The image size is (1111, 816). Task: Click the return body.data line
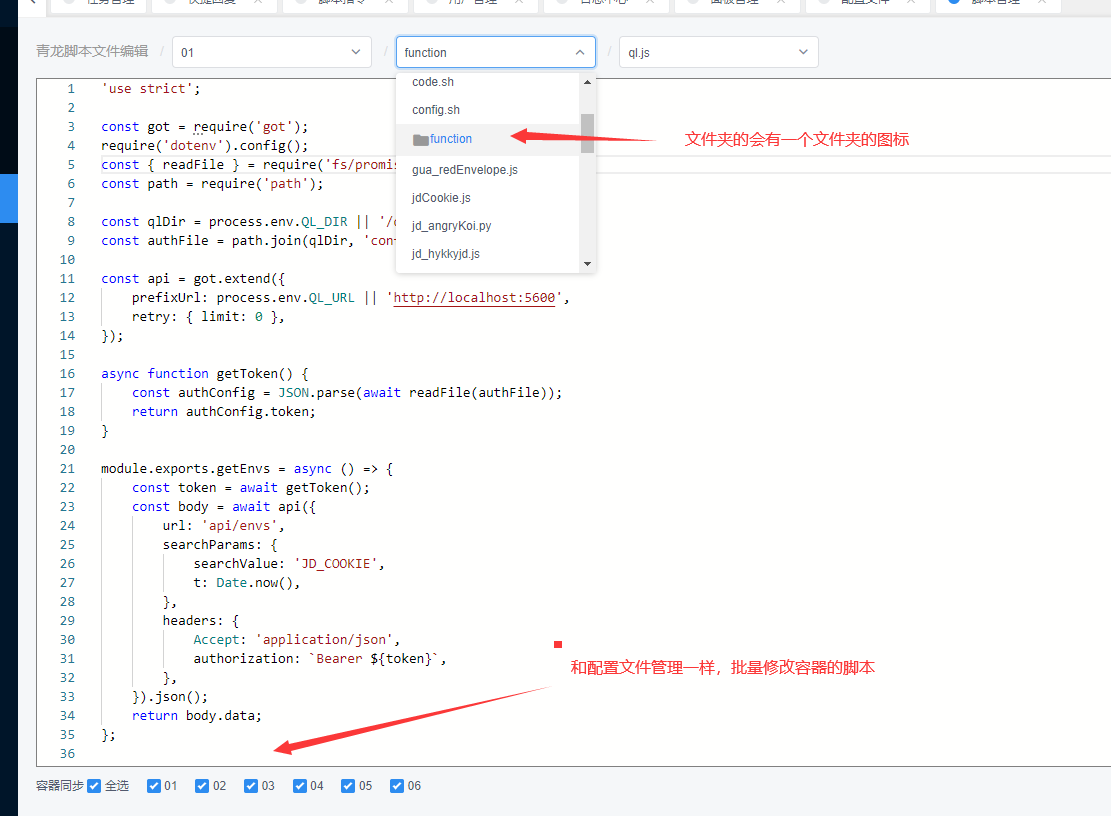coord(197,716)
